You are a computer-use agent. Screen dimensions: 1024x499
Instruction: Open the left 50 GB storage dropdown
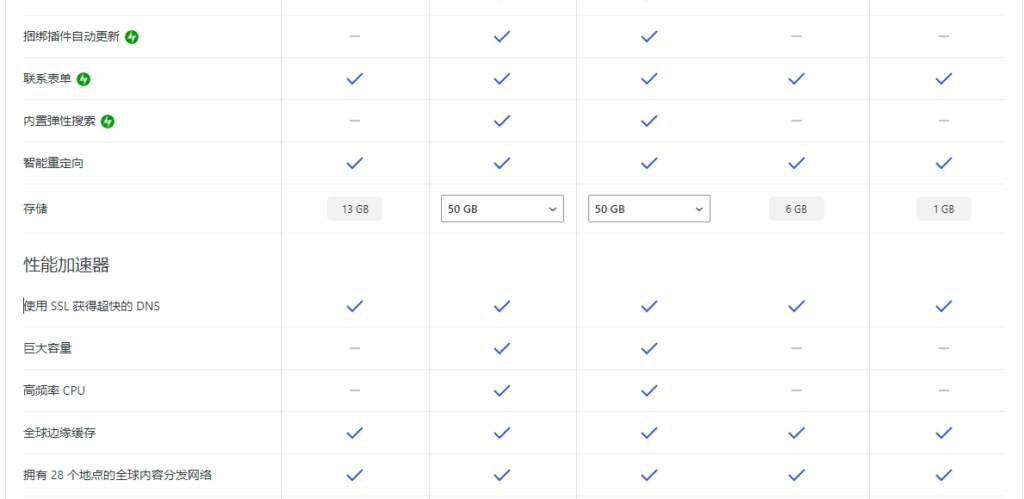tap(502, 209)
